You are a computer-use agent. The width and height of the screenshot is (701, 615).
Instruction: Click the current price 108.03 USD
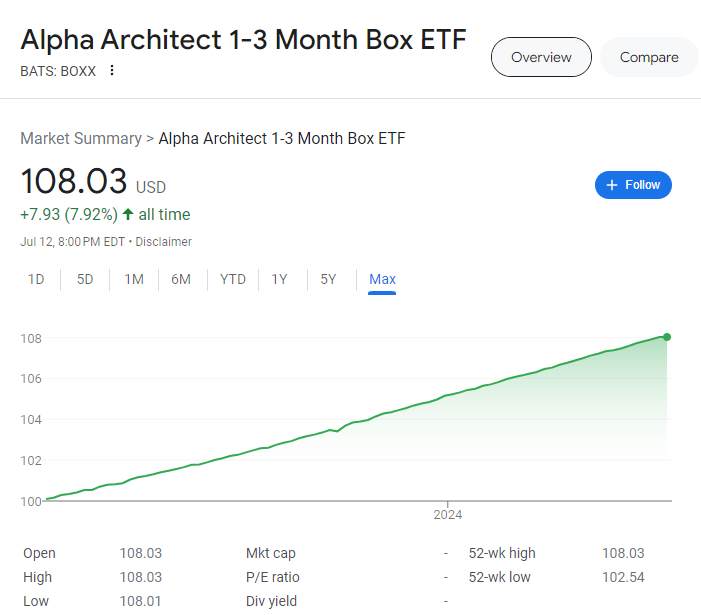[93, 181]
